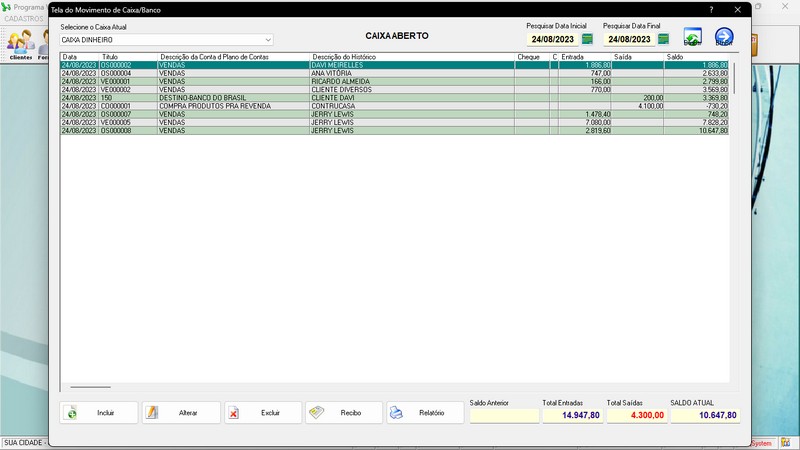This screenshot has height=450, width=800.
Task: Click the help question mark in the title bar
Action: coord(711,10)
